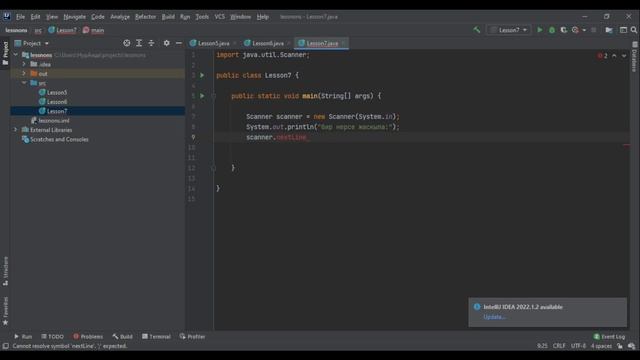The image size is (640, 360).
Task: Click the Stop button in toolbar
Action: point(593,30)
